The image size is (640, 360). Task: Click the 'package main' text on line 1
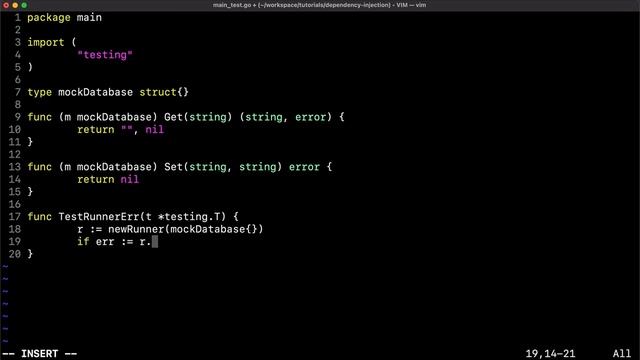point(64,18)
